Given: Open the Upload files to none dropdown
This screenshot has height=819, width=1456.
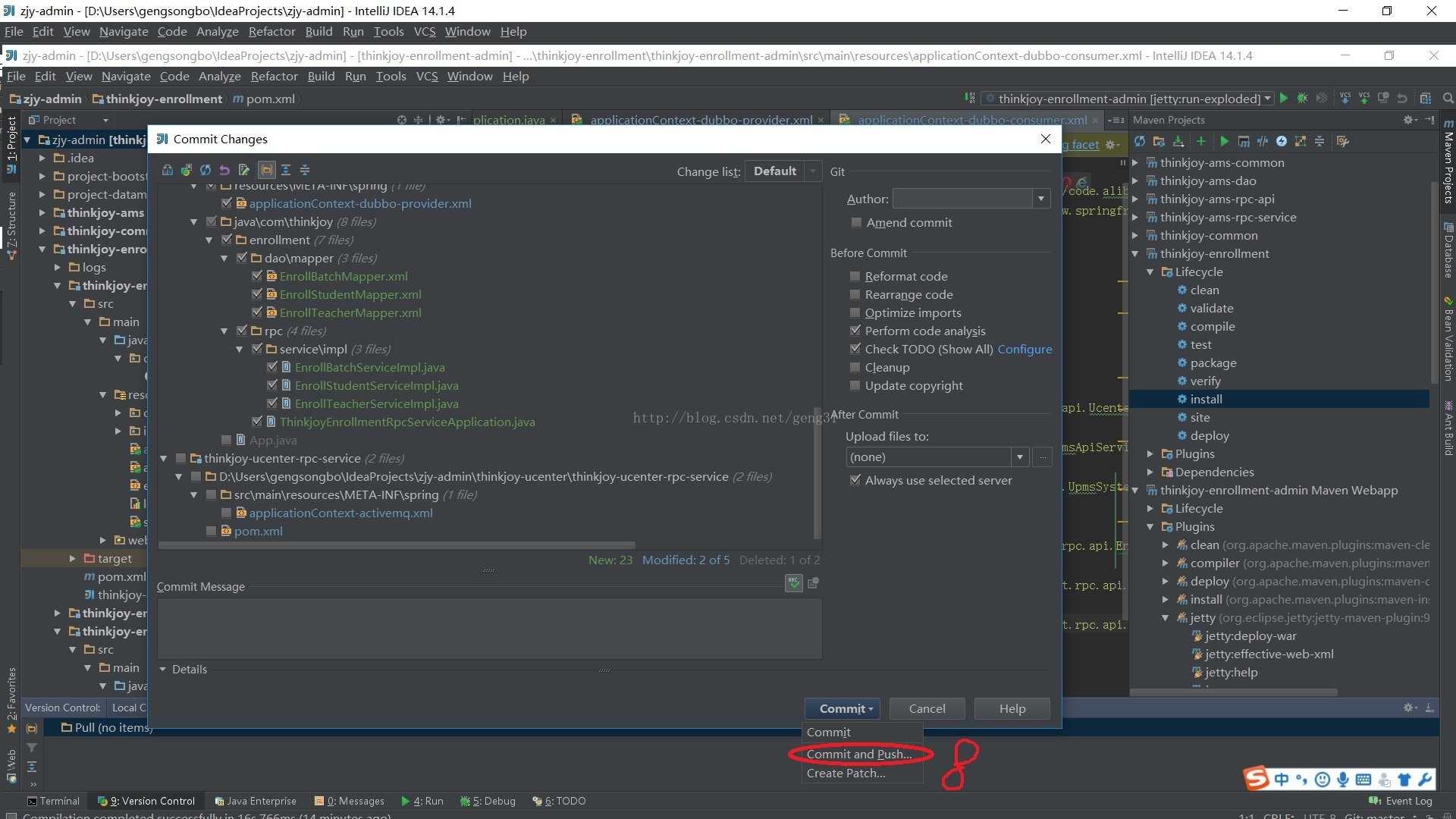Looking at the screenshot, I should point(1019,457).
